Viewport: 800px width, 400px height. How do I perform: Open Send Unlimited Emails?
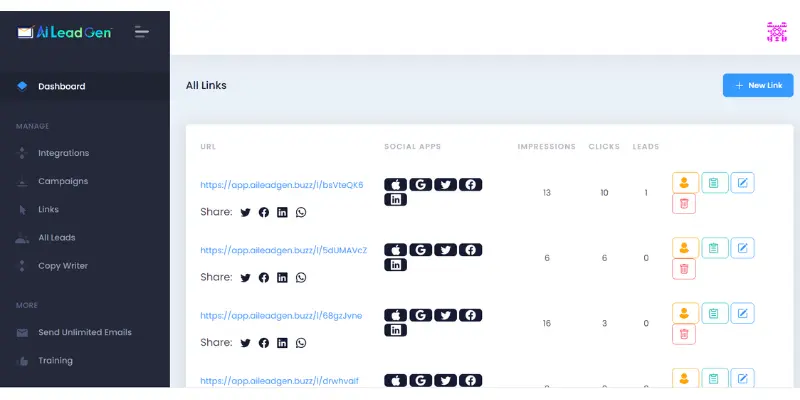(x=85, y=332)
